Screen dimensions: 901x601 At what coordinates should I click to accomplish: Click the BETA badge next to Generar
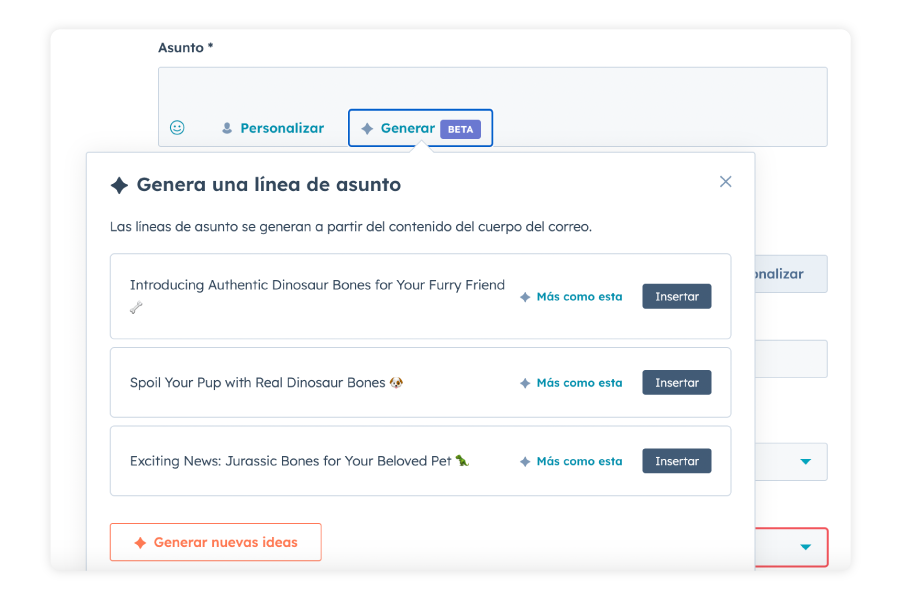(460, 129)
